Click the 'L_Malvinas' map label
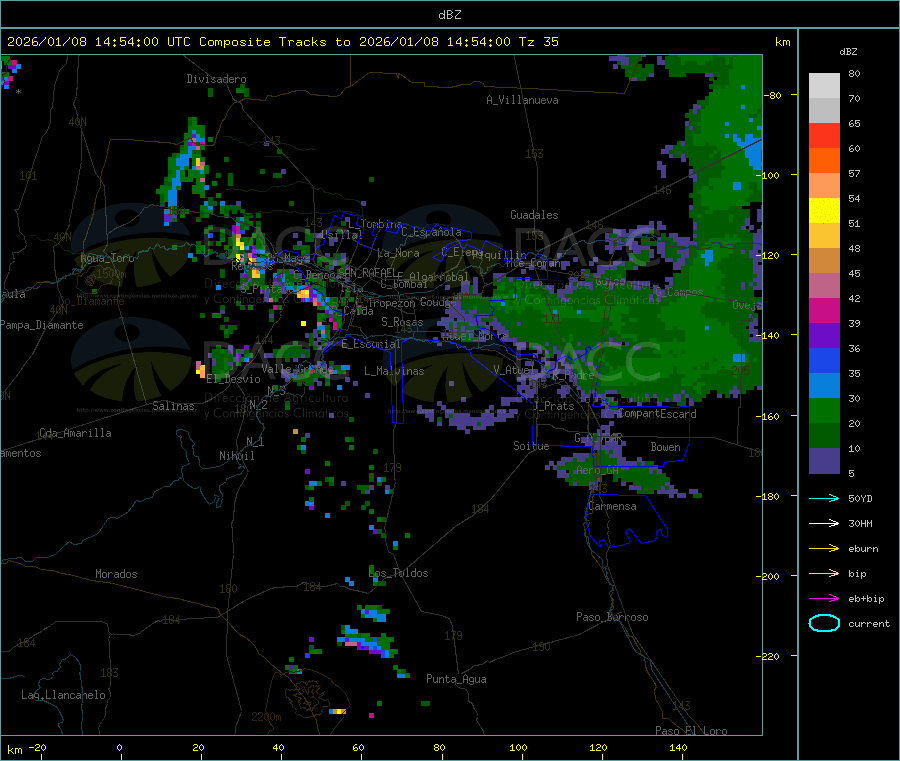This screenshot has height=761, width=900. pos(394,371)
